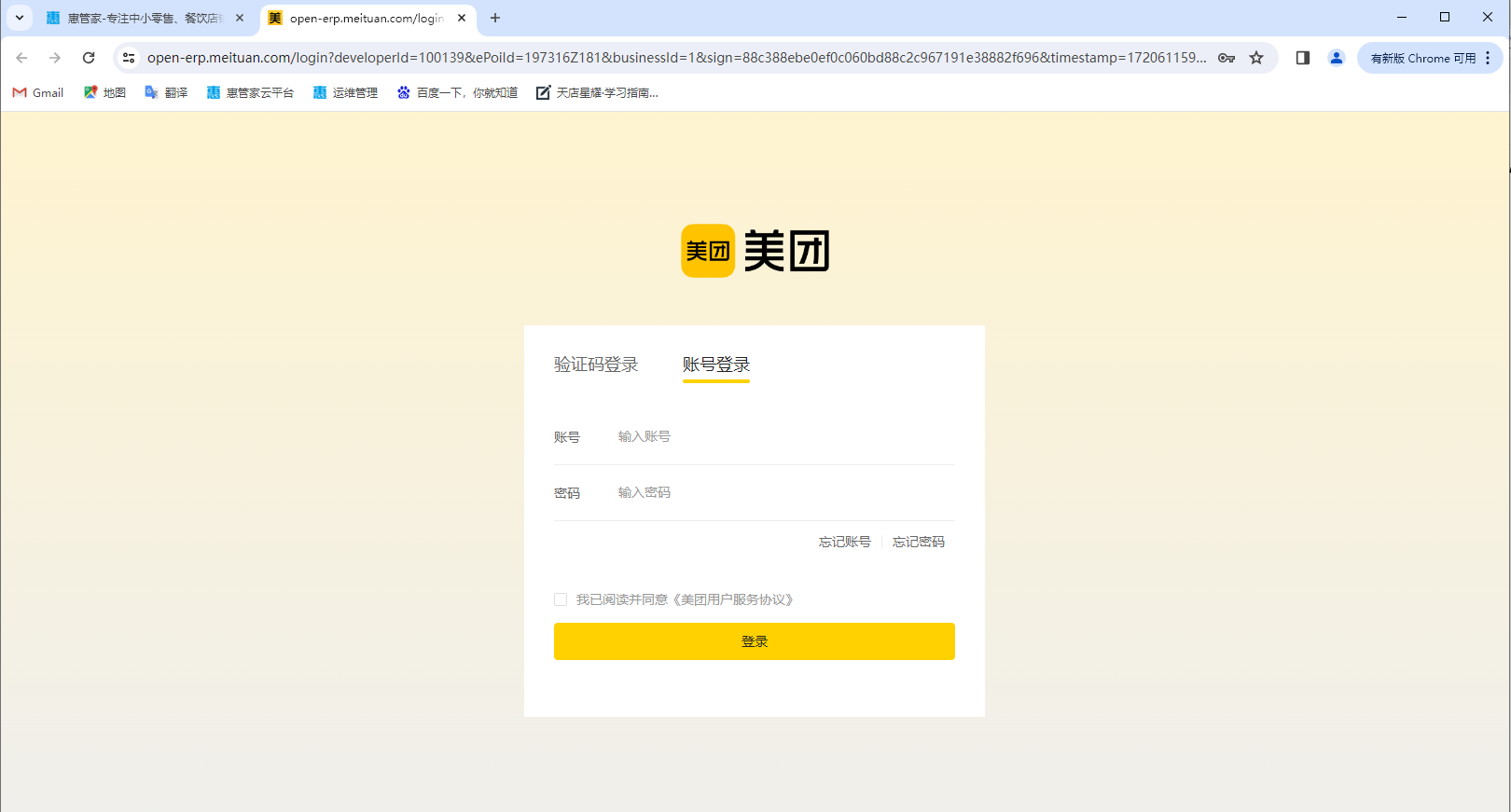
Task: Open saved passwords key icon
Action: 1227,58
